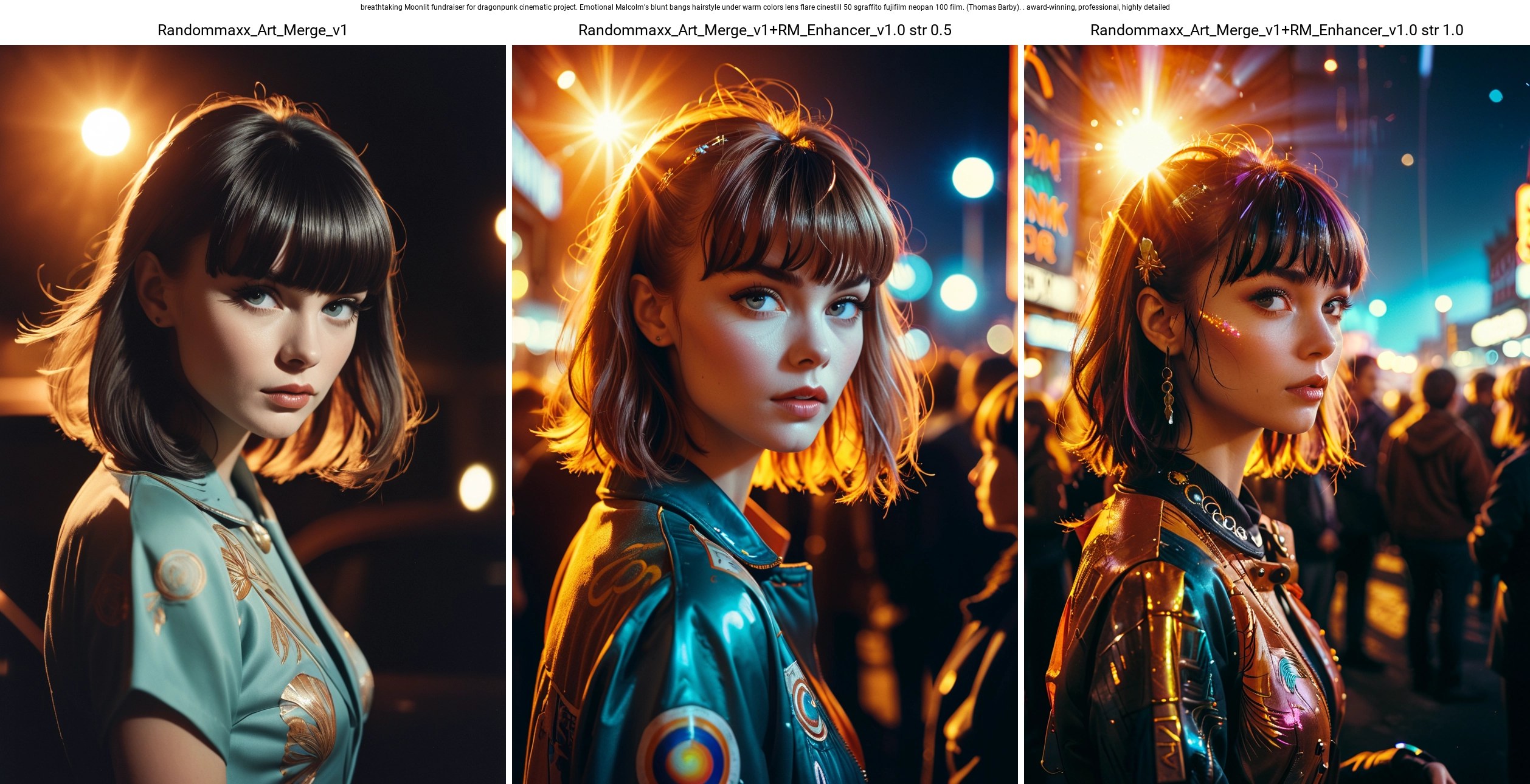This screenshot has height=784, width=1530.
Task: Click the dangling gold earring in right image
Action: pyautogui.click(x=1168, y=386)
